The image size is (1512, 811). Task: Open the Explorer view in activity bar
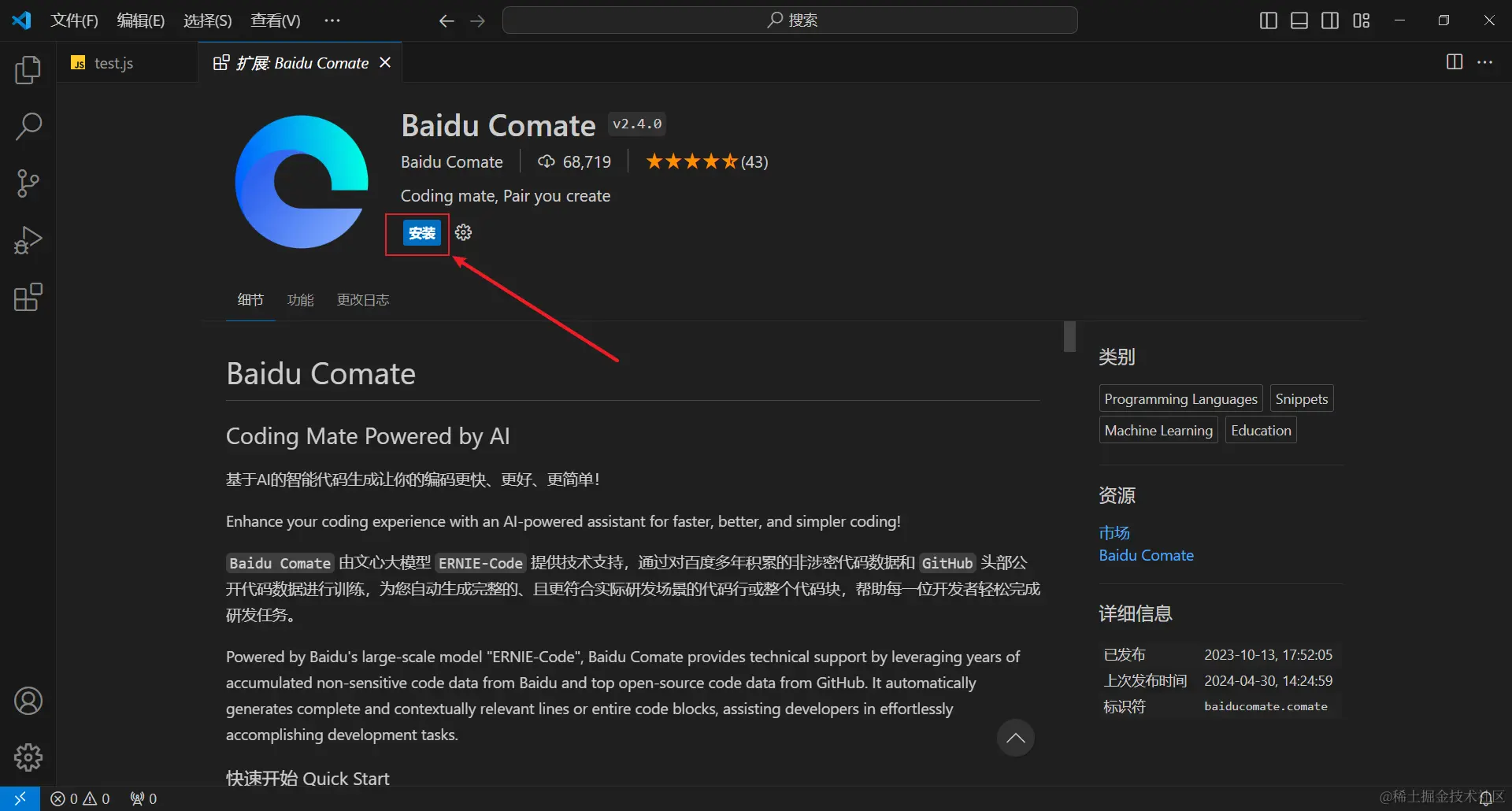tap(28, 70)
